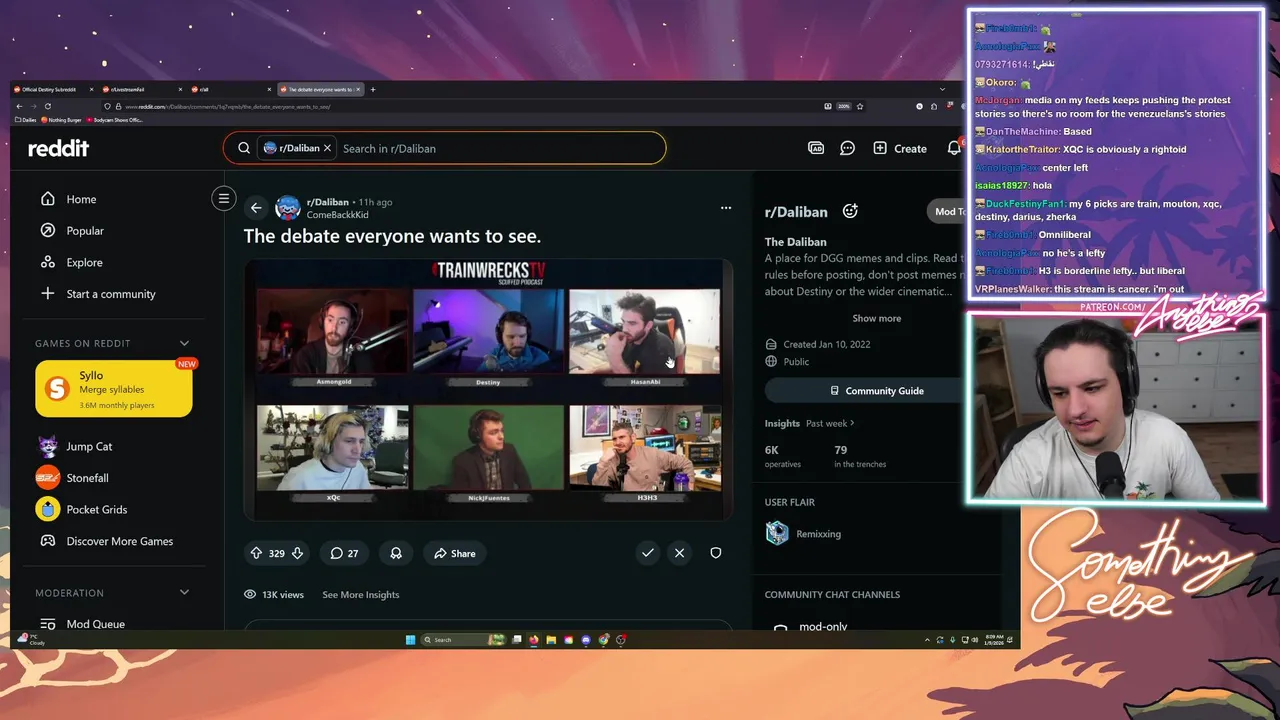Click the r/Daliban sidebar title

pyautogui.click(x=796, y=212)
